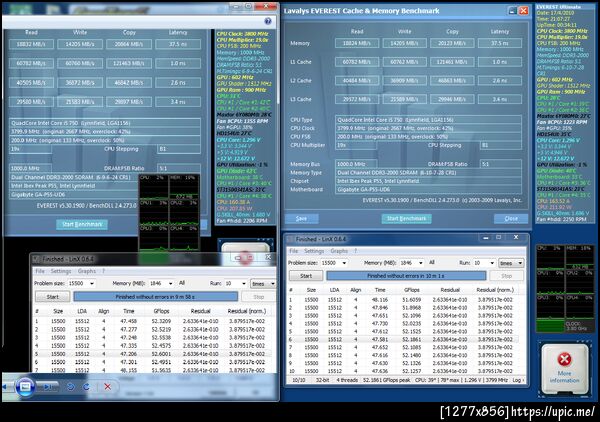Rotate the image clockwise
600x422 pixels.
(x=87, y=387)
